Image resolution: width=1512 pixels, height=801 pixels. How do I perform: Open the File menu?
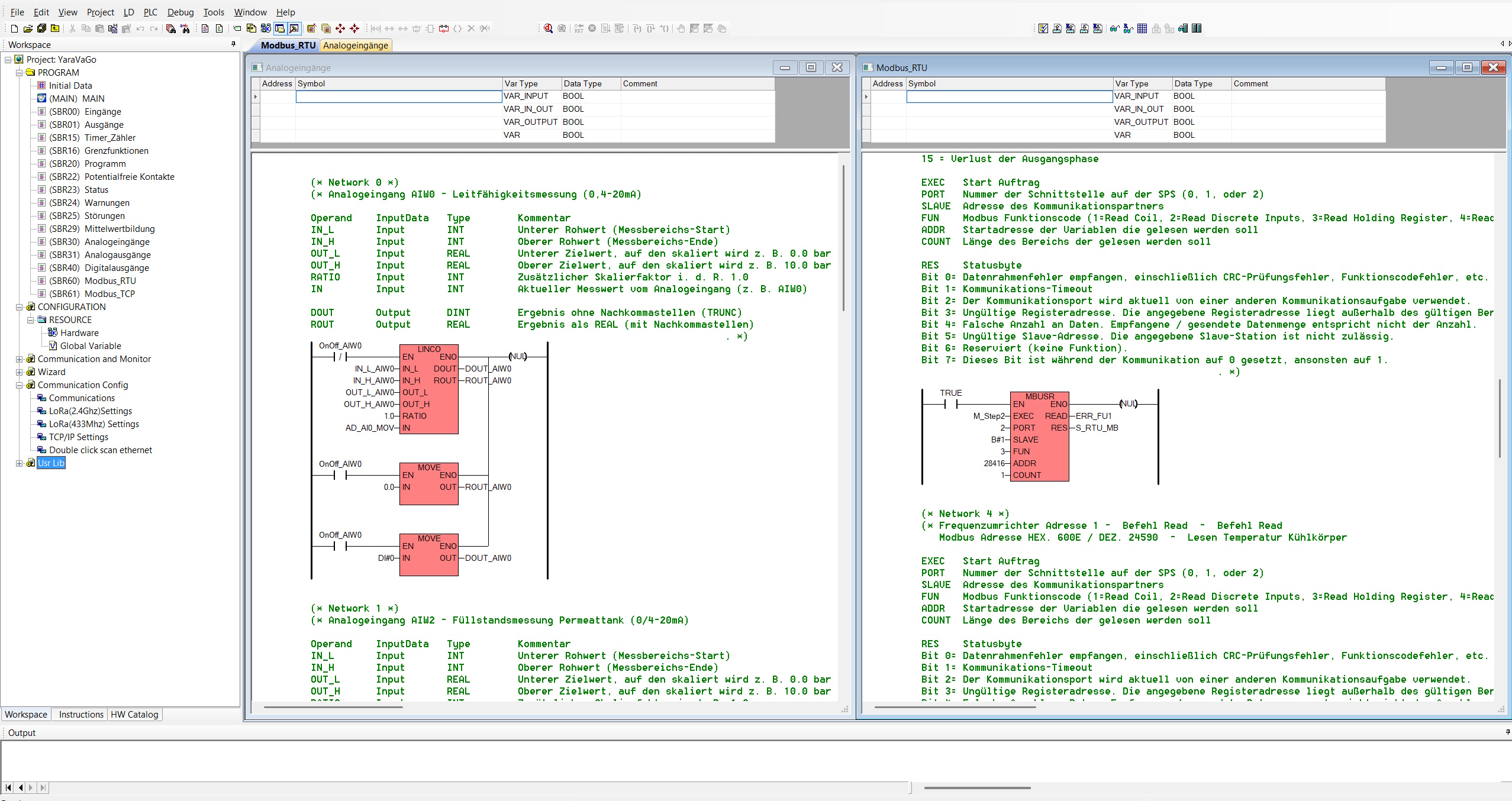click(x=17, y=12)
